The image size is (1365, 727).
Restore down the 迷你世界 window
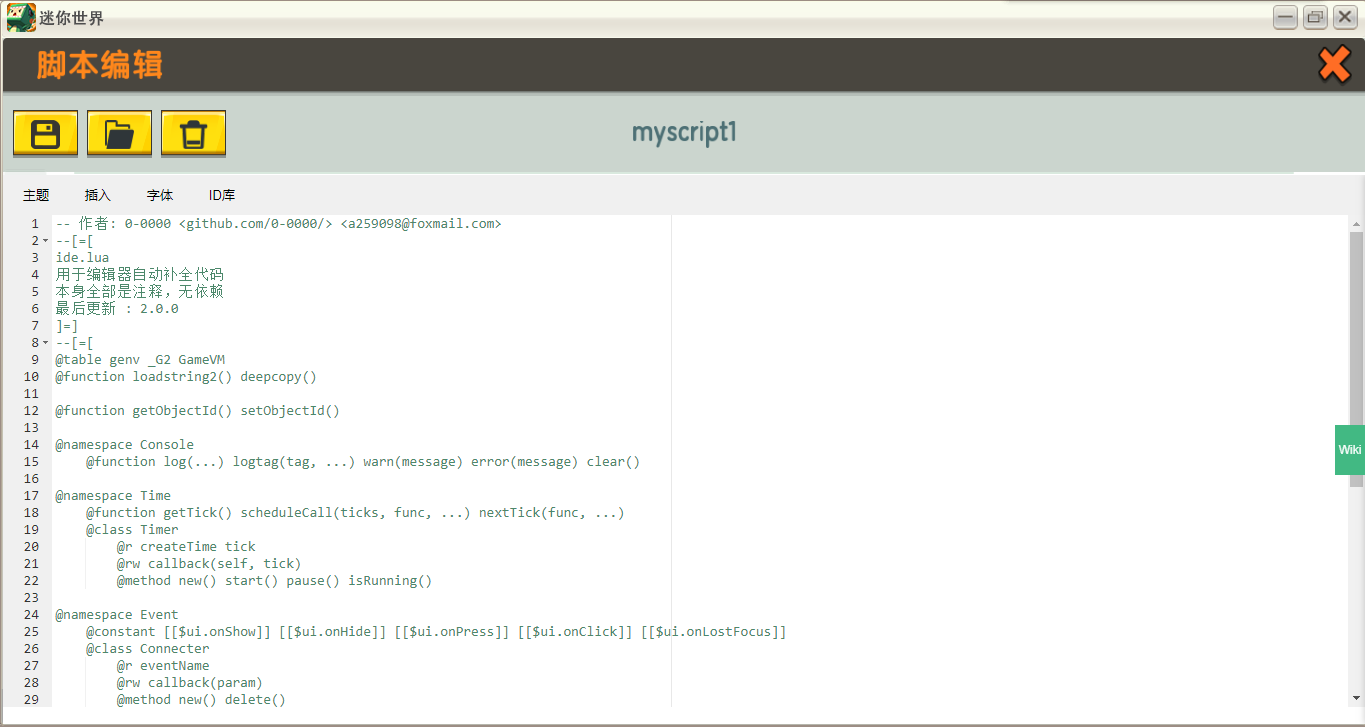(1315, 17)
